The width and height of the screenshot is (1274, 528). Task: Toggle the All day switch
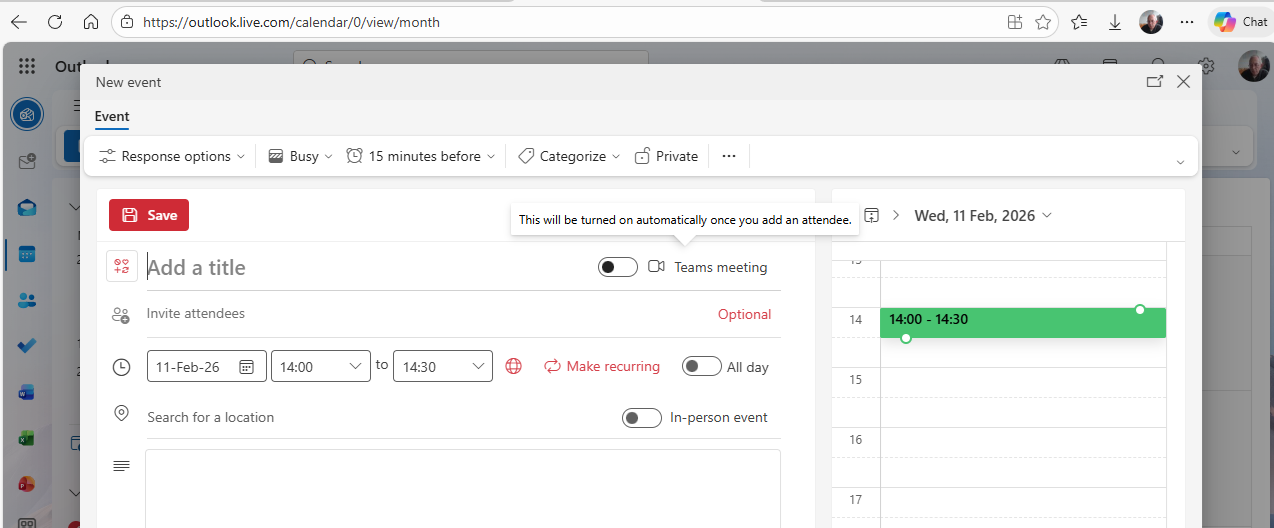tap(702, 366)
